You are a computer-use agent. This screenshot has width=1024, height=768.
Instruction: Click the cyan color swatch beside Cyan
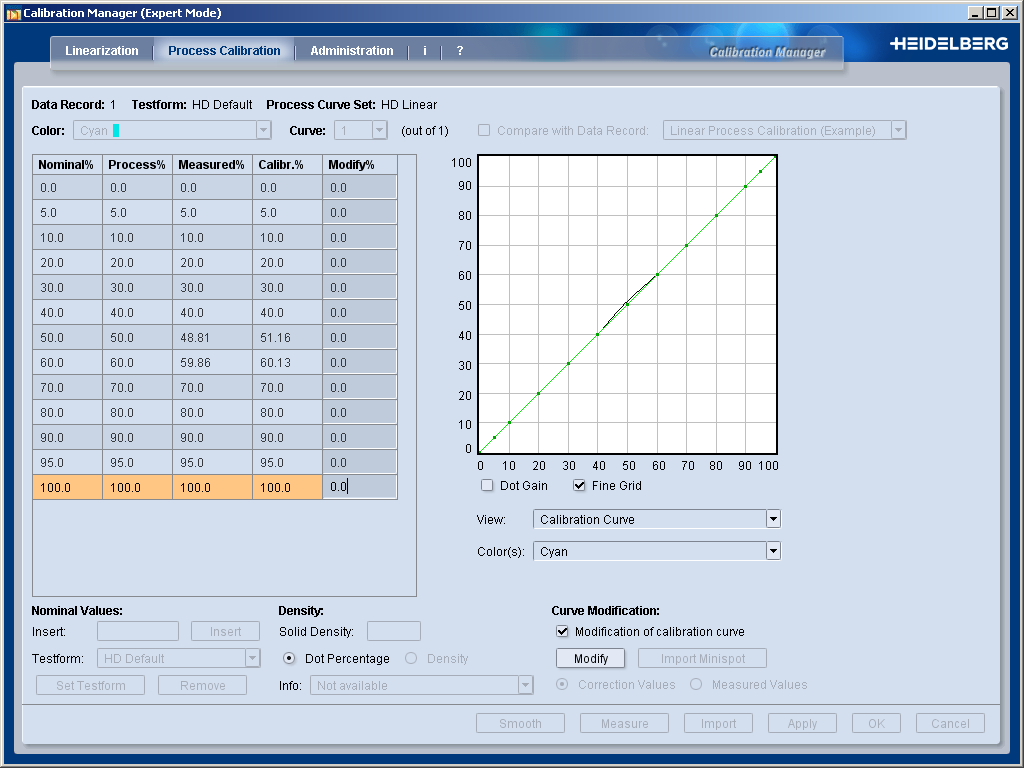(116, 131)
